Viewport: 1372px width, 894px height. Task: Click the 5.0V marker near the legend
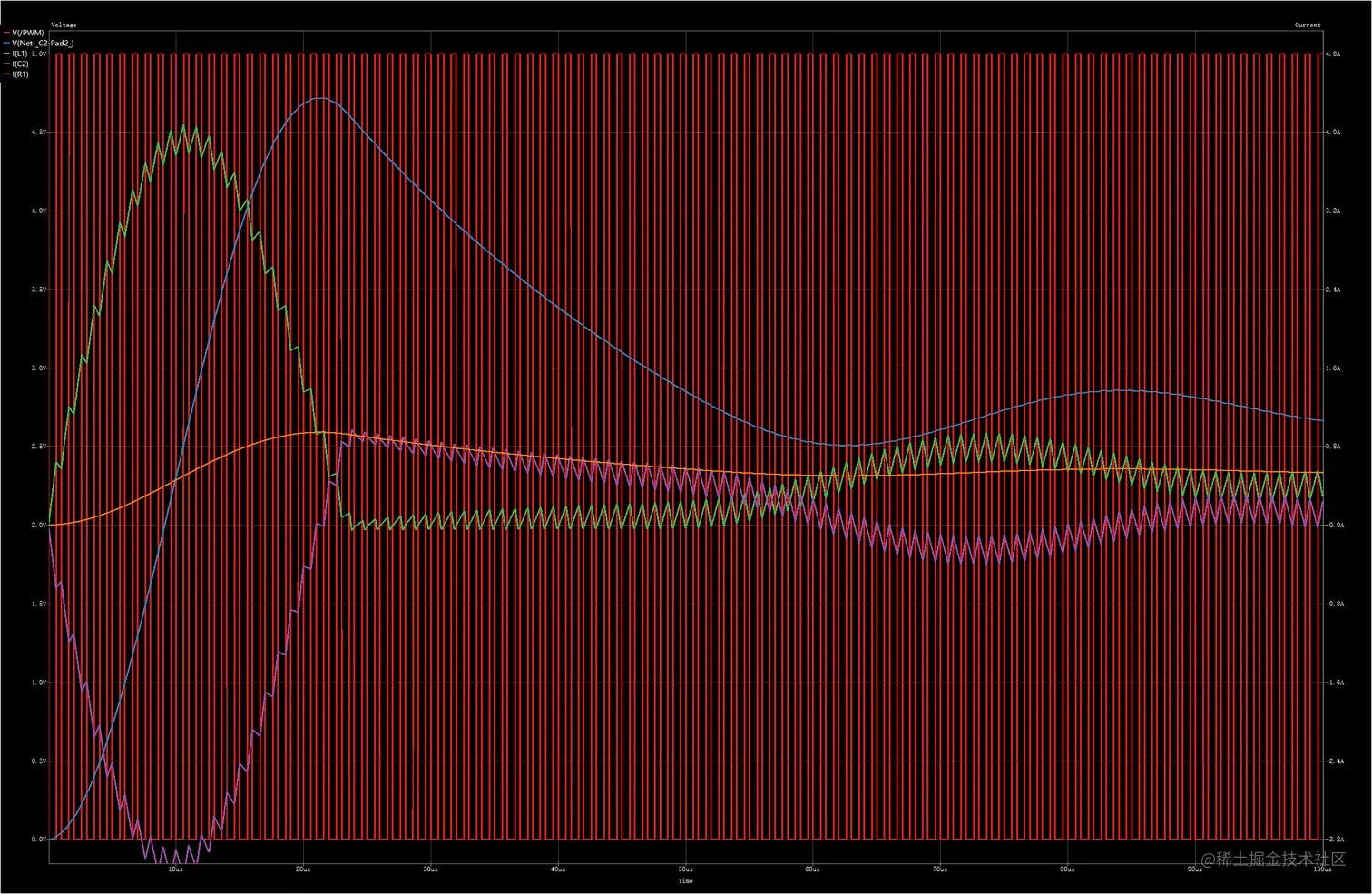click(39, 54)
